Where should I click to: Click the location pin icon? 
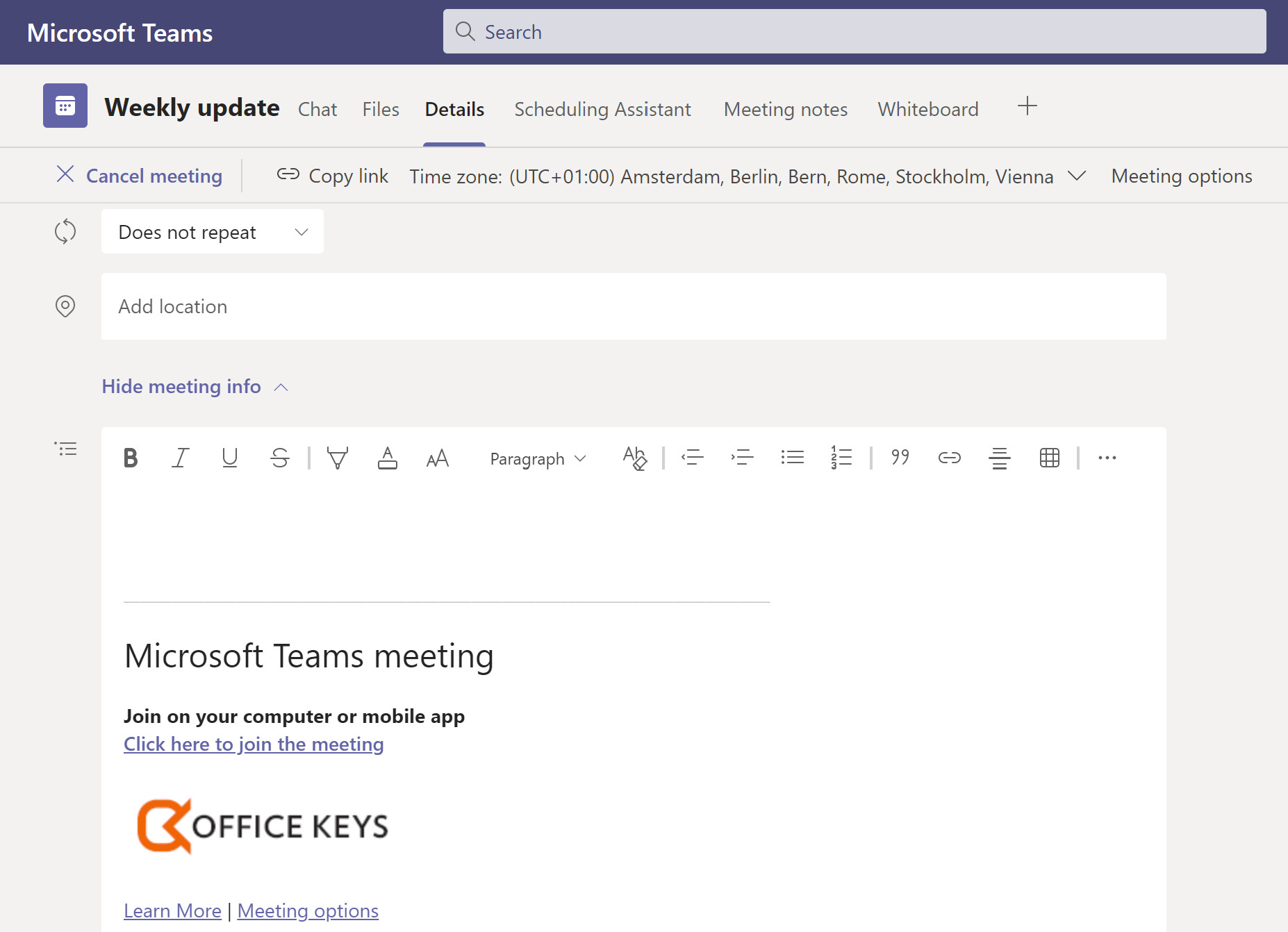tap(65, 306)
